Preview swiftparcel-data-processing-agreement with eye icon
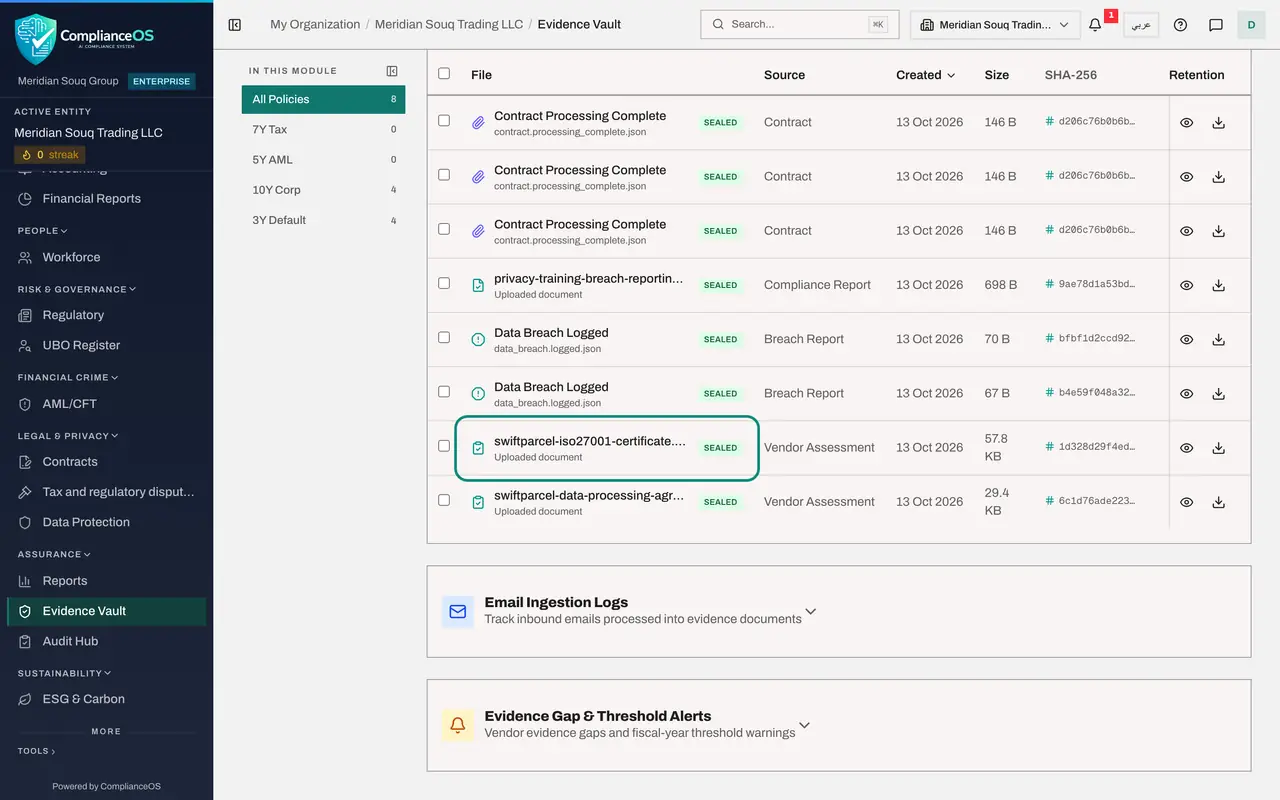This screenshot has height=800, width=1280. 1186,502
